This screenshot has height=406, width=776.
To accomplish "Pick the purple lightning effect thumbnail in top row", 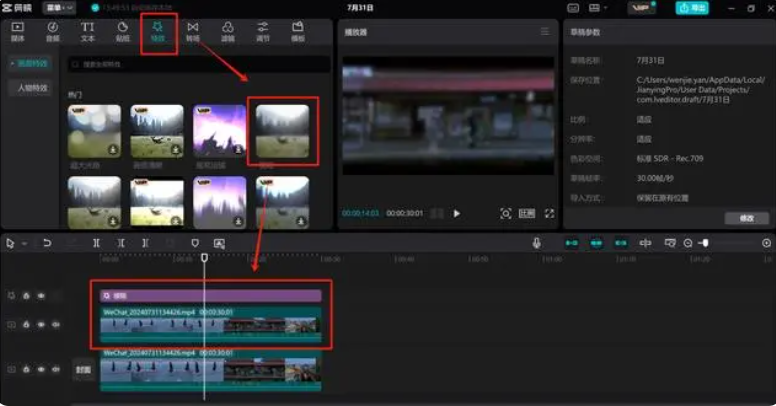I will (220, 131).
